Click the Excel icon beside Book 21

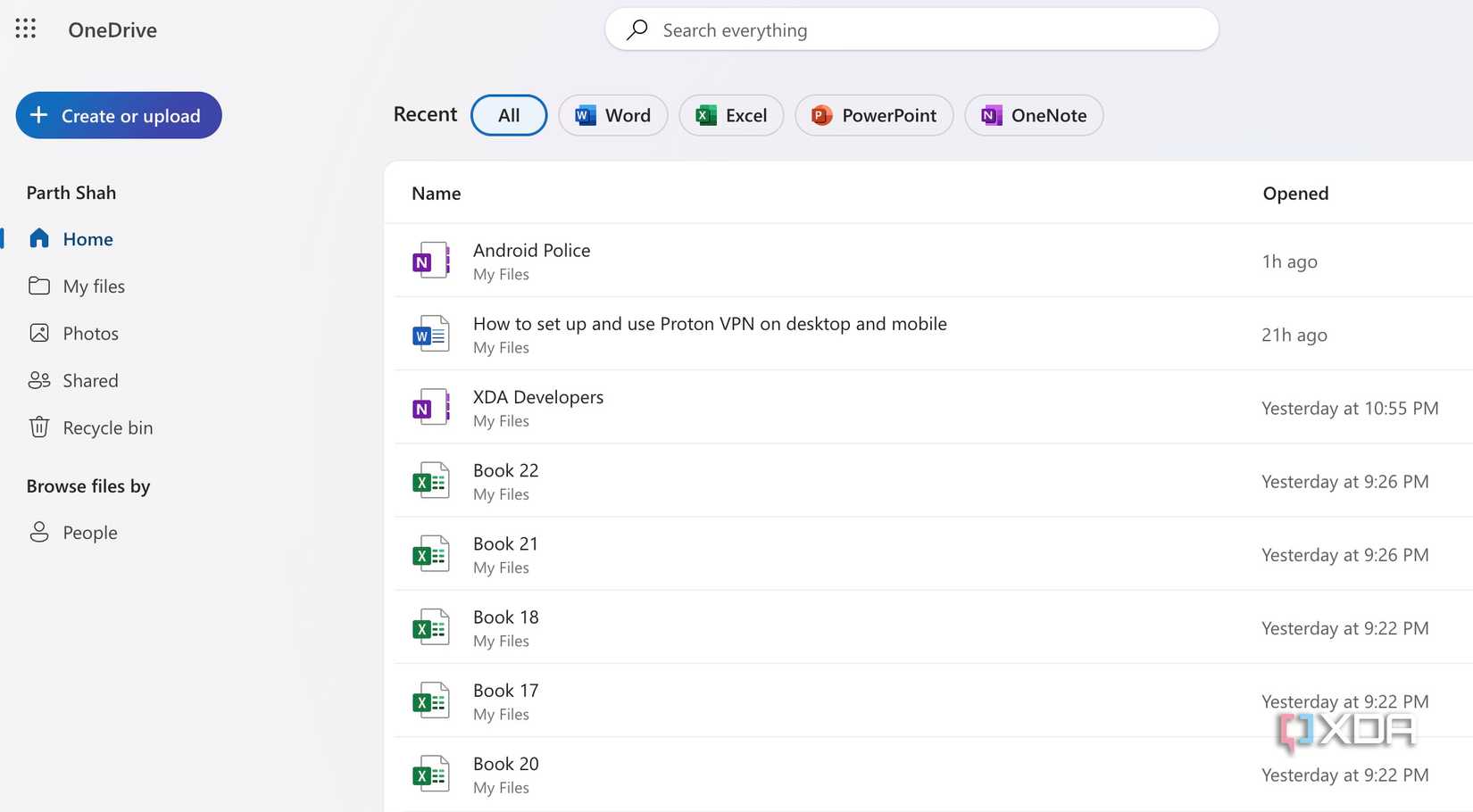(x=431, y=554)
